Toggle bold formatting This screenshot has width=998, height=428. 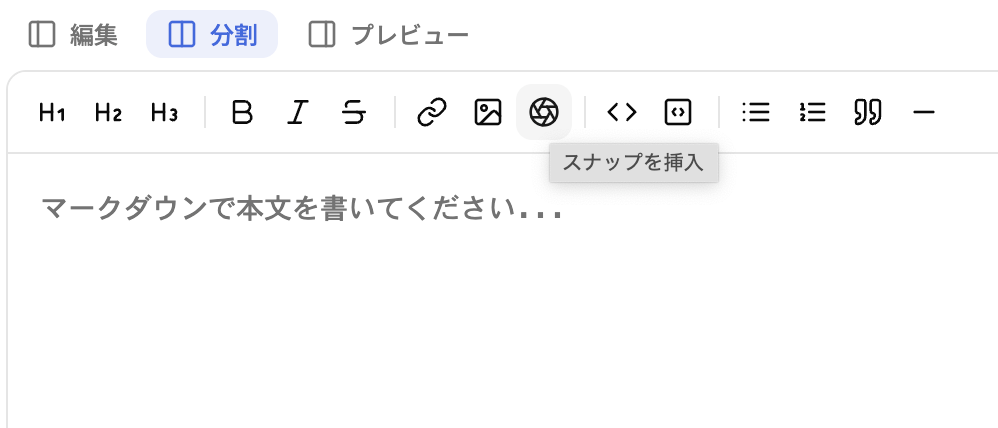click(x=242, y=112)
